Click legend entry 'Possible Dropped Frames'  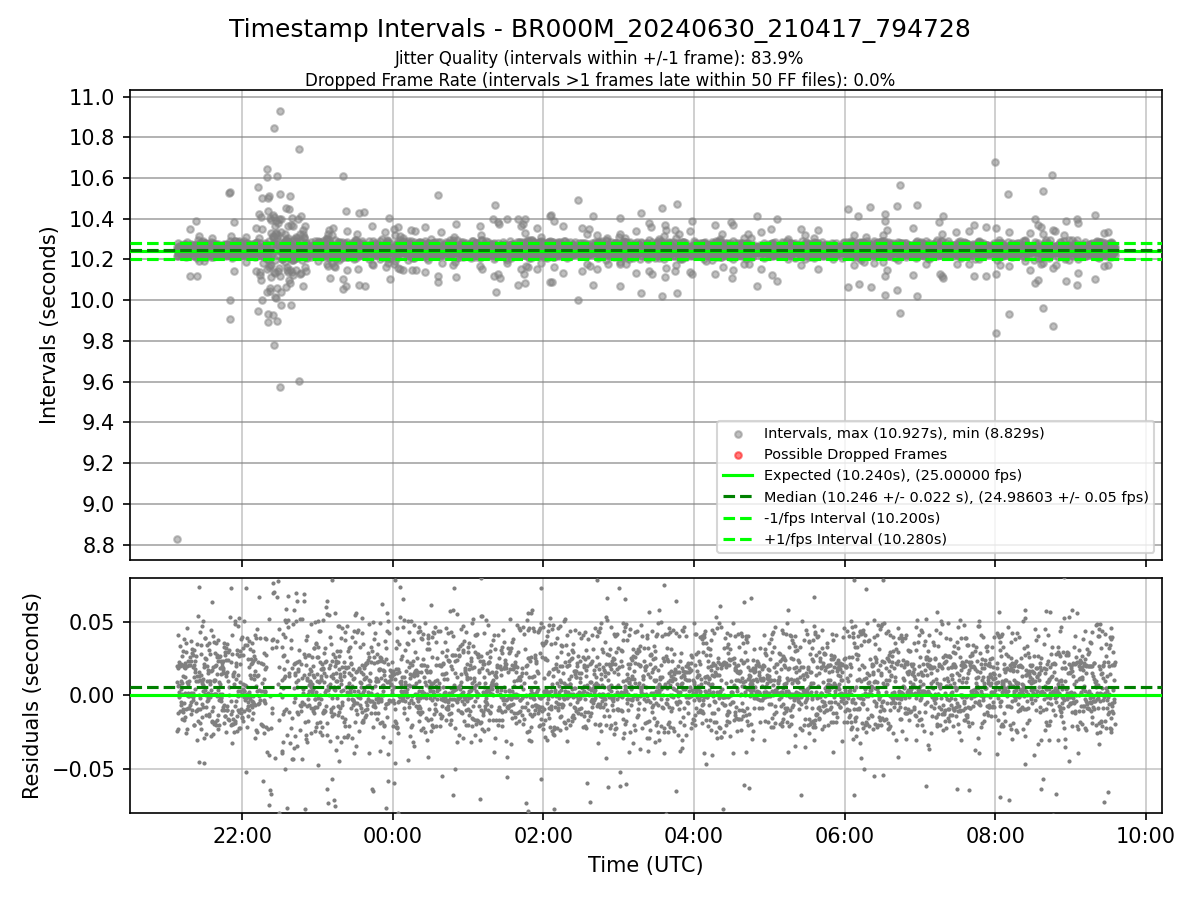tap(855, 454)
